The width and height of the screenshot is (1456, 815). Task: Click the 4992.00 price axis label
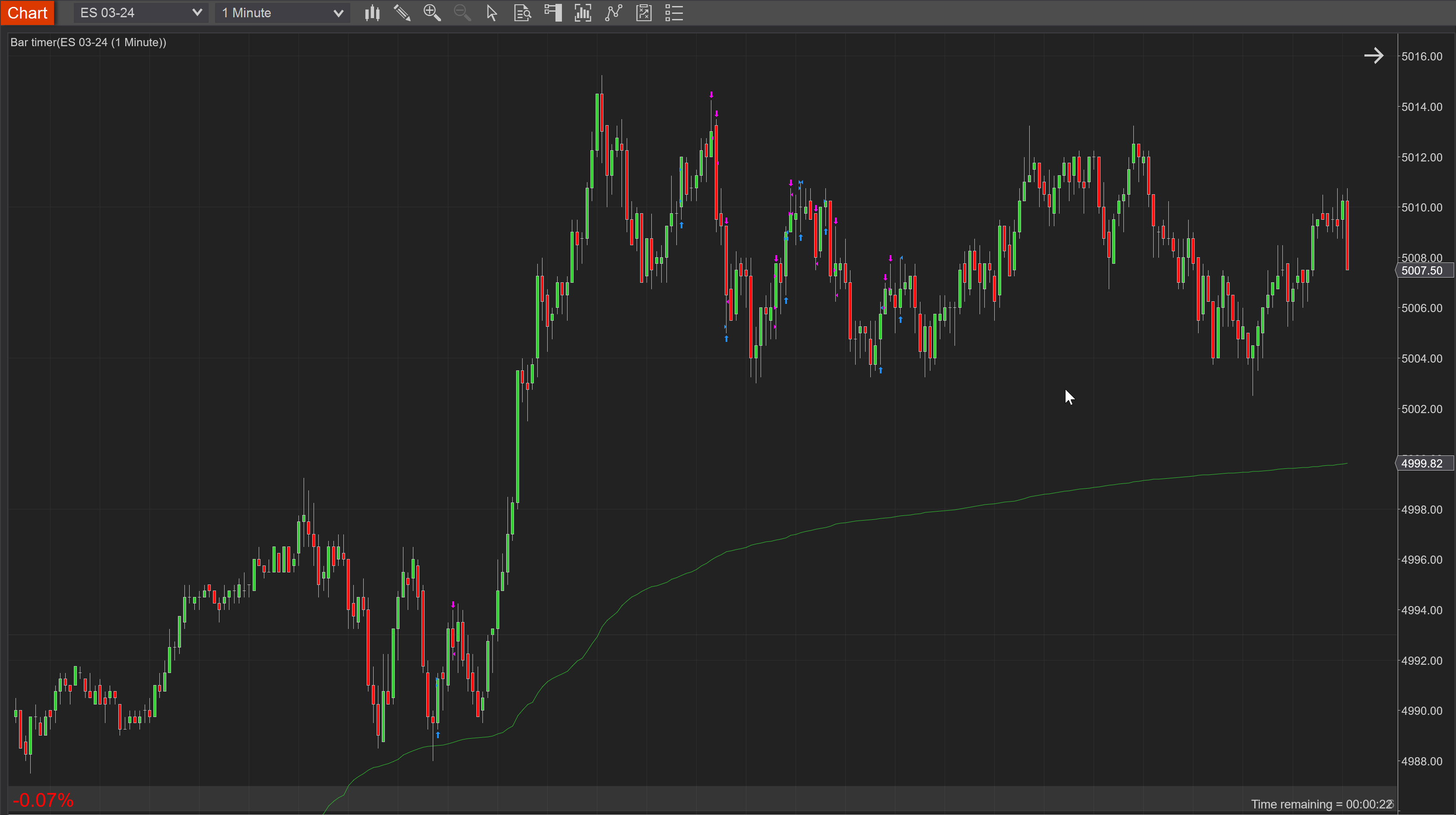click(1422, 661)
